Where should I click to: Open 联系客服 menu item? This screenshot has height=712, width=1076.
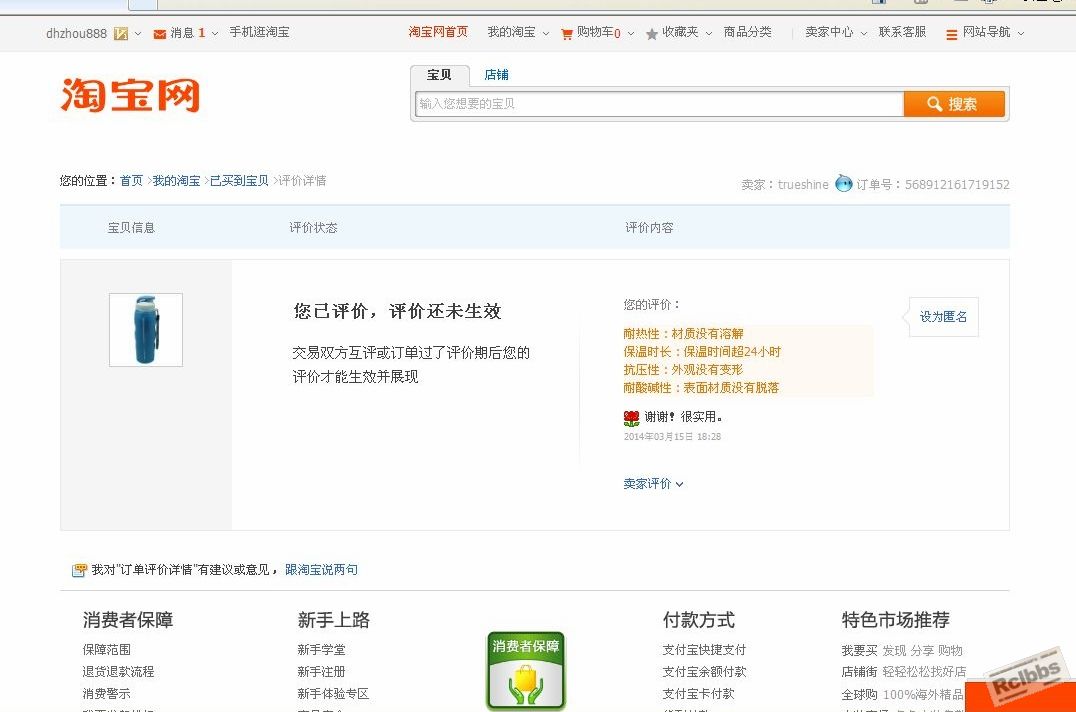coord(902,32)
